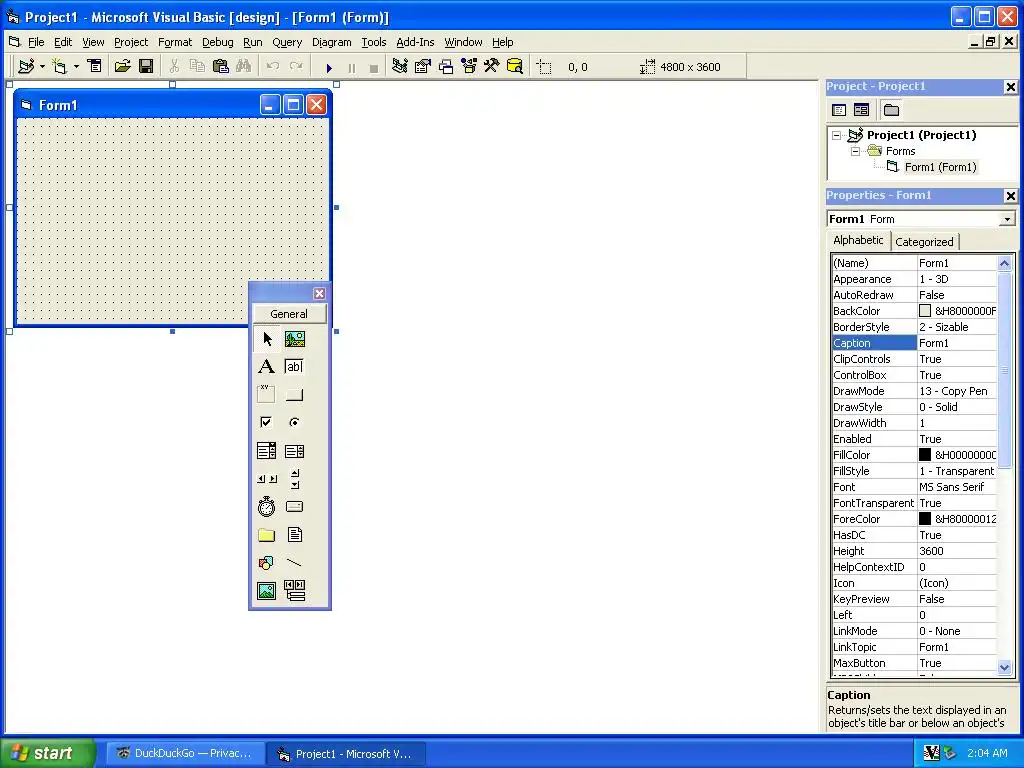Select the Label control tool
1024x768 pixels.
266,366
